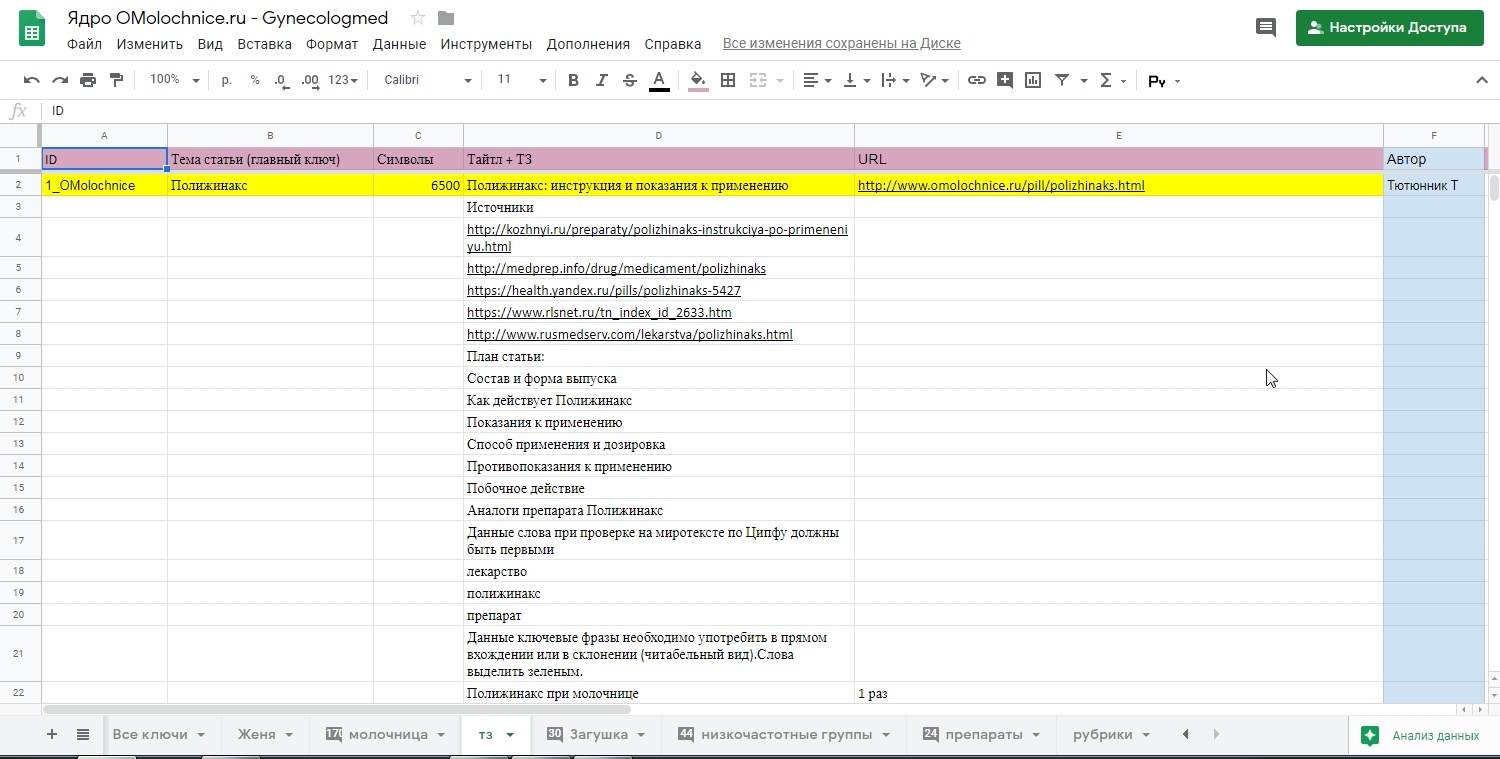
Task: Open the Справка menu
Action: point(673,44)
